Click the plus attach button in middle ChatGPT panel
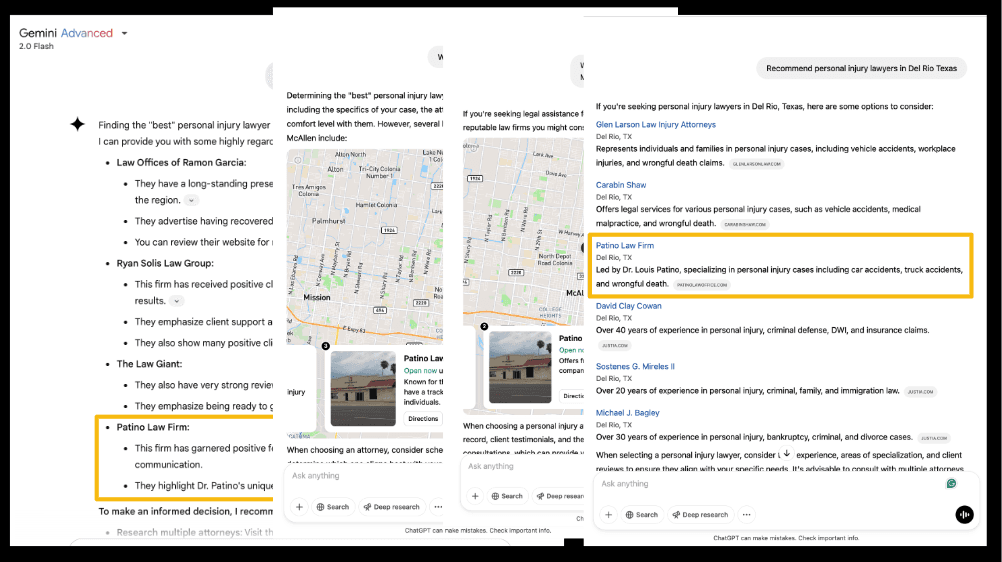Image resolution: width=1002 pixels, height=562 pixels. point(475,496)
